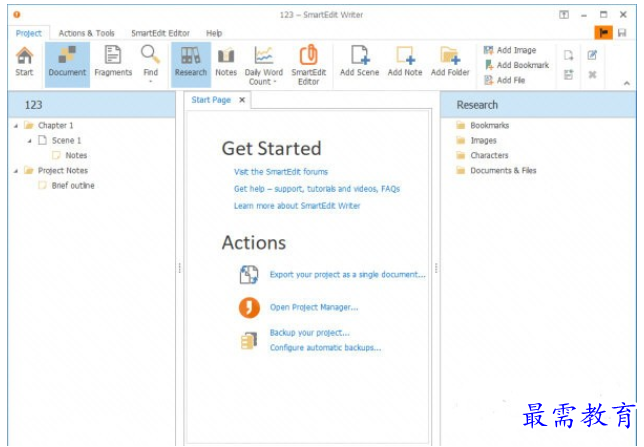644x447 pixels.
Task: Click the edit pencil icon in ribbon
Action: [x=592, y=55]
